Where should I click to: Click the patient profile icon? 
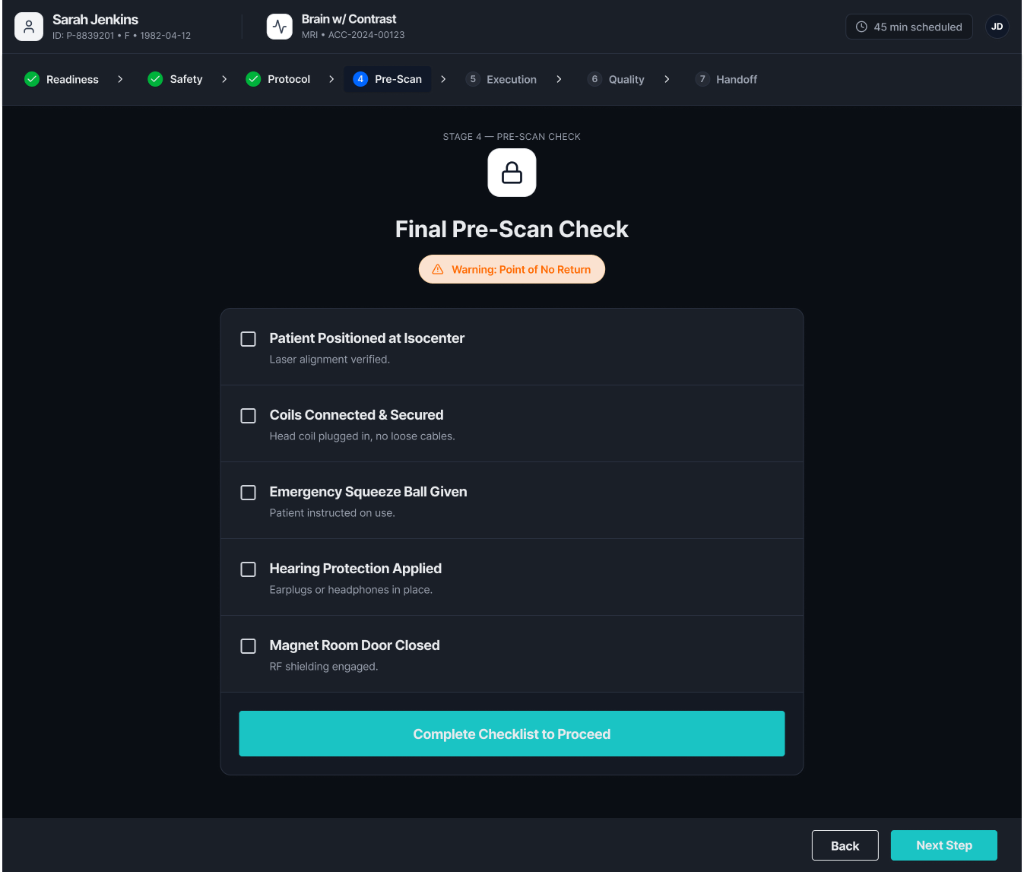[x=29, y=27]
